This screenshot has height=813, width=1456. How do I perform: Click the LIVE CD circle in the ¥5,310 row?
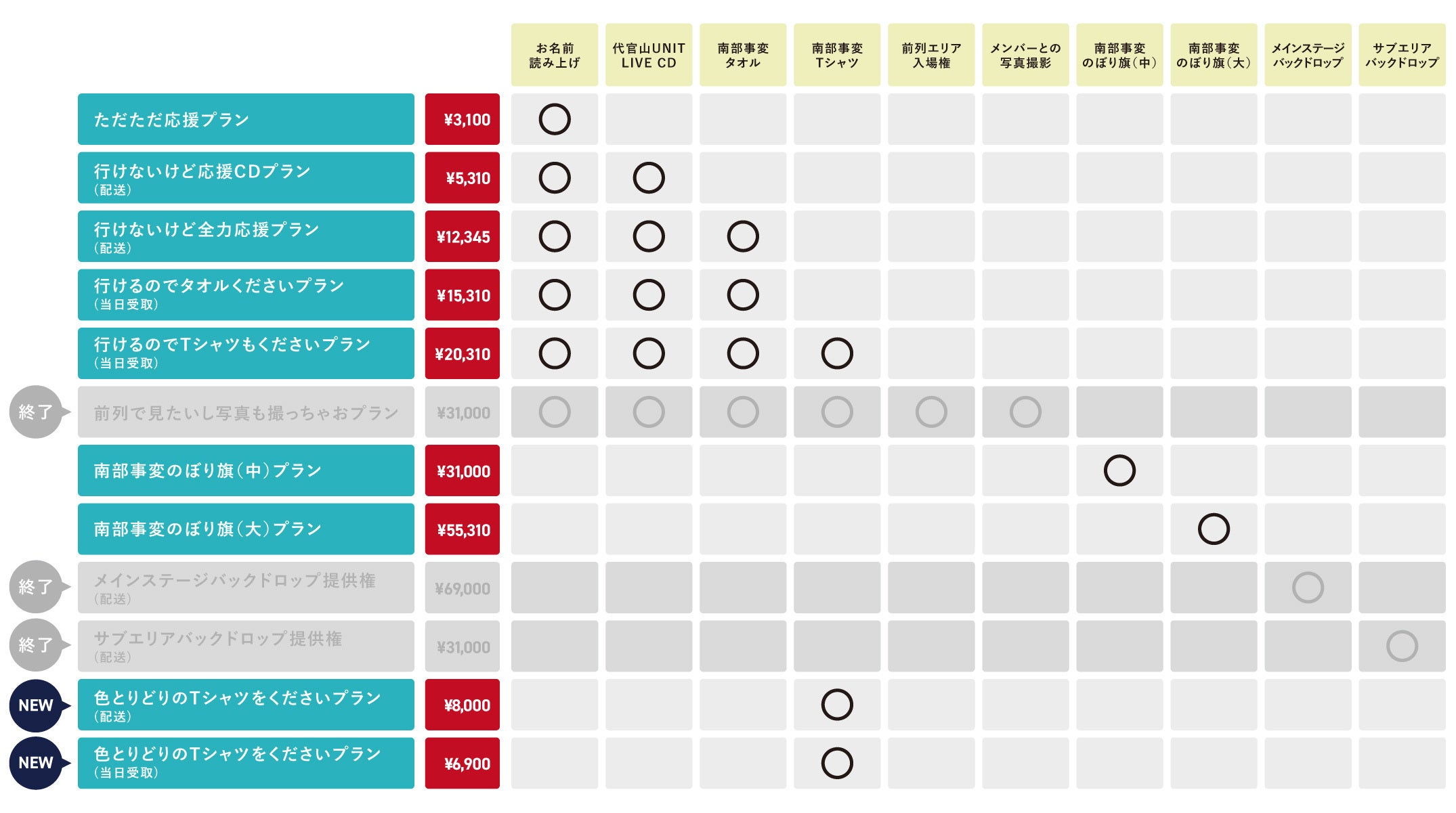point(648,178)
